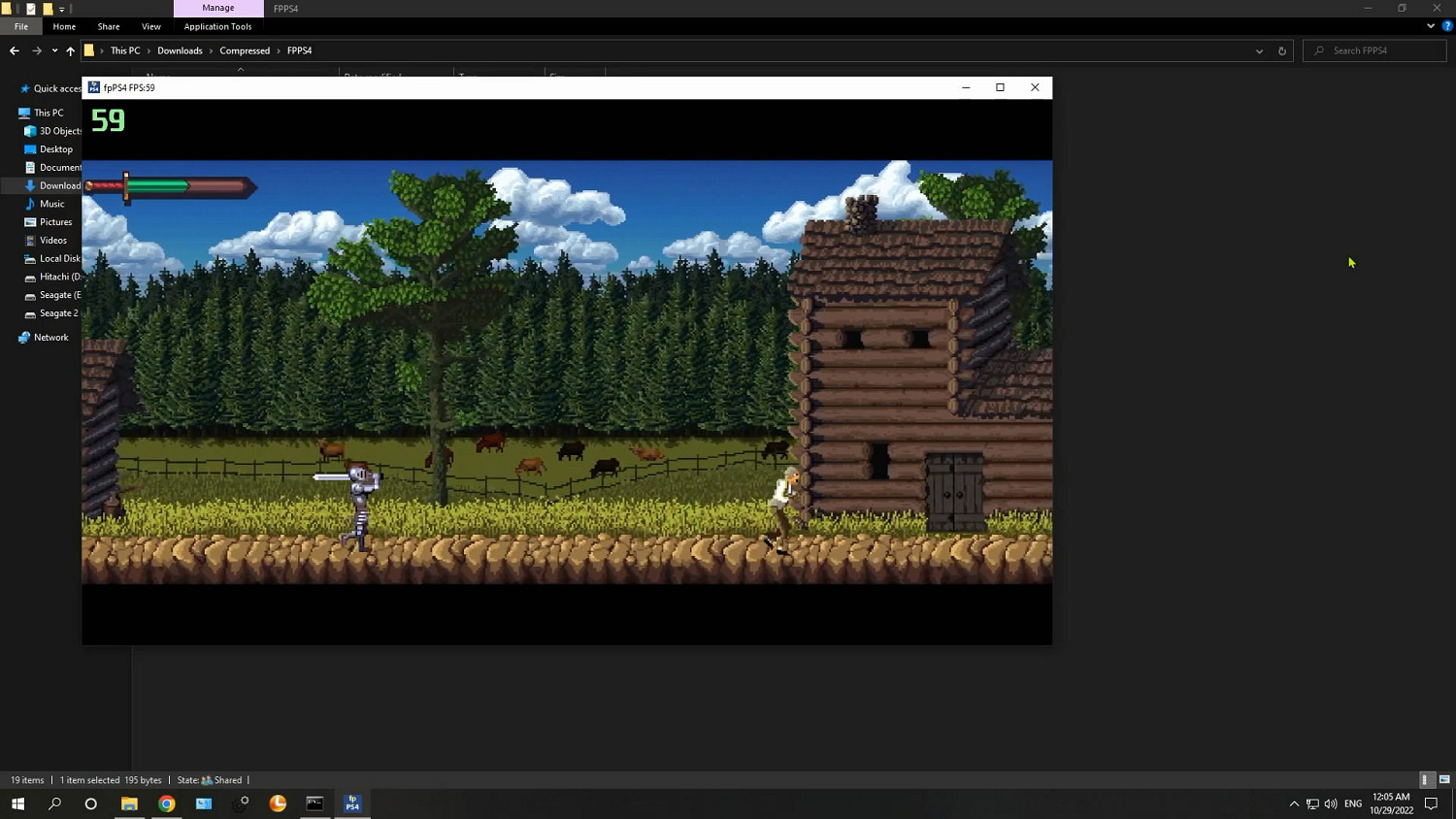Switch to large thumbnails view toggle
The image size is (1456, 819).
pyautogui.click(x=1444, y=780)
